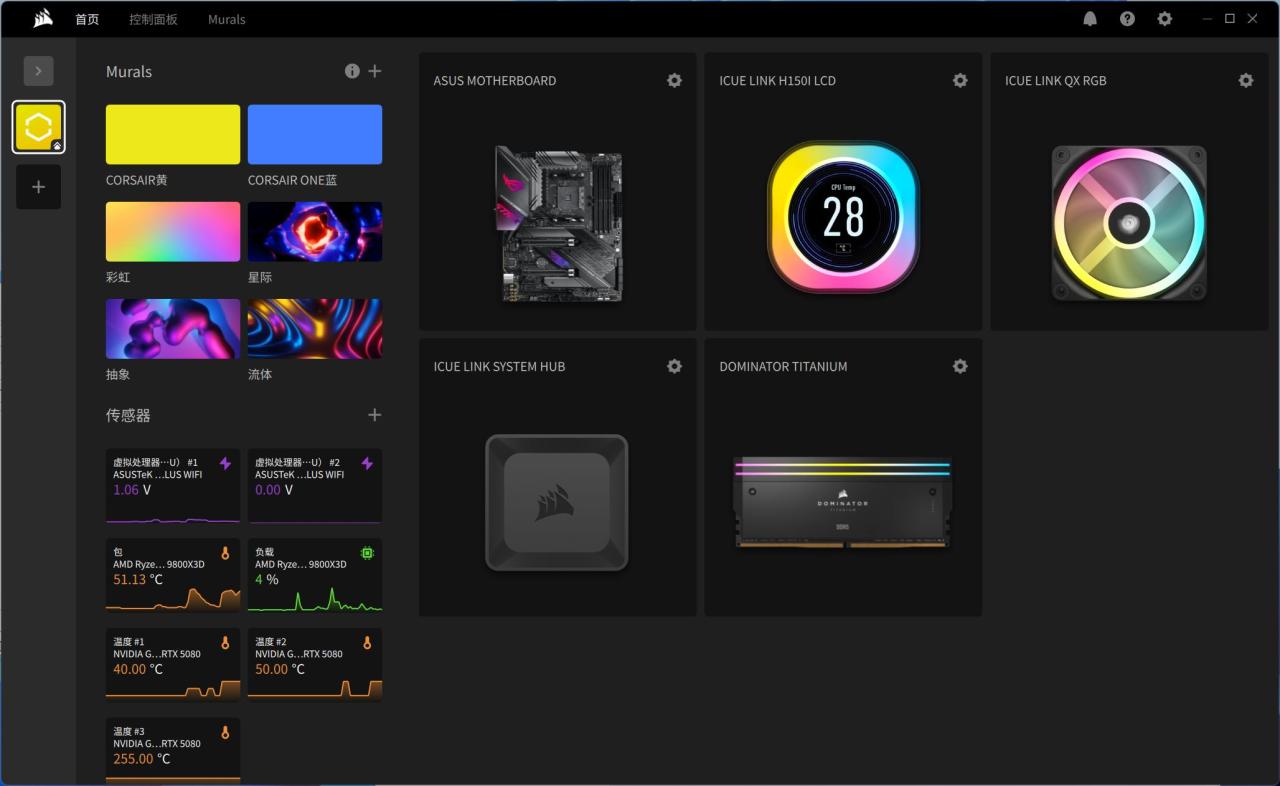Add a new mural with plus icon
1280x786 pixels.
(x=375, y=71)
